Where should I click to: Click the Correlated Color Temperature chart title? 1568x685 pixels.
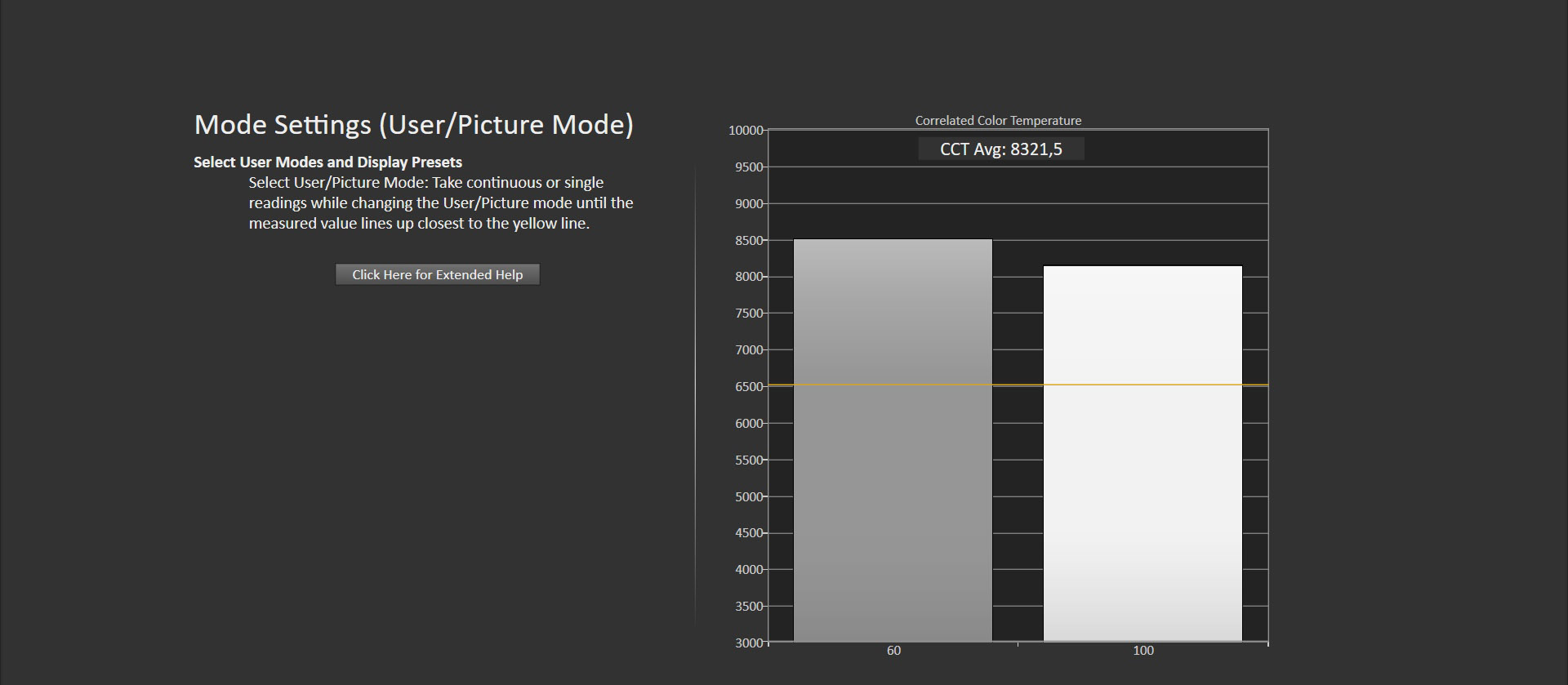[998, 121]
